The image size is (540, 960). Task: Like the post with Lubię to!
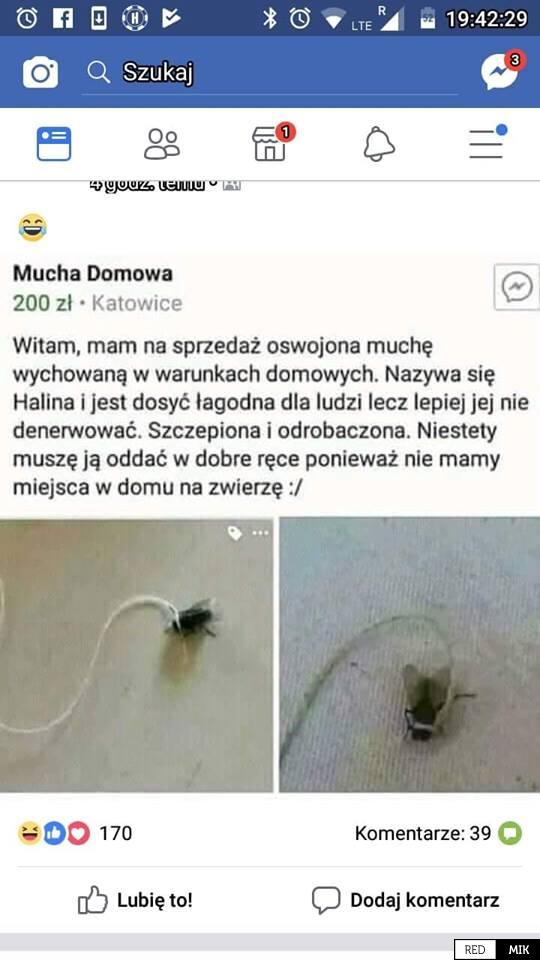135,901
